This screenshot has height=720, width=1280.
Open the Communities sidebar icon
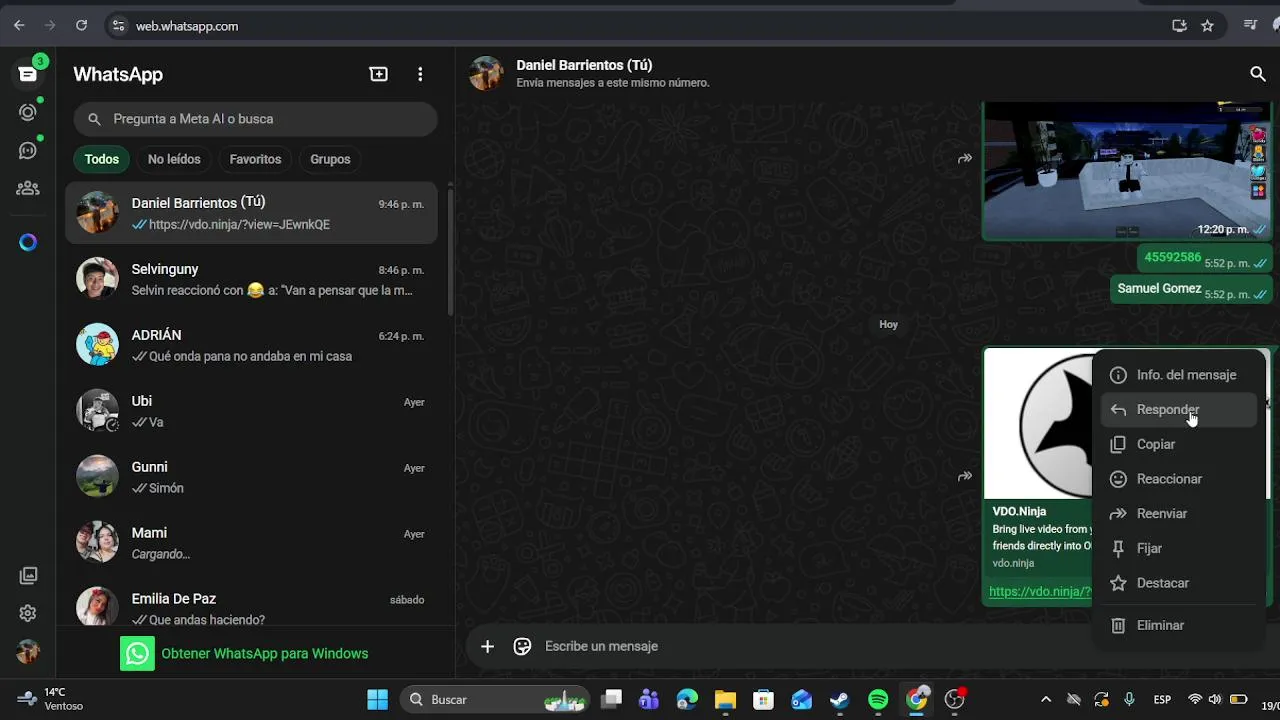[x=28, y=188]
